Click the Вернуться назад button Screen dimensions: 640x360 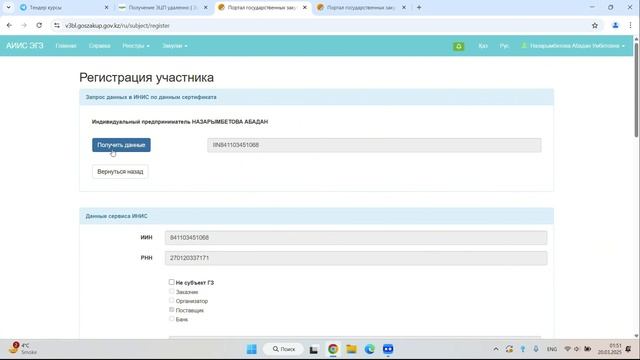[120, 171]
